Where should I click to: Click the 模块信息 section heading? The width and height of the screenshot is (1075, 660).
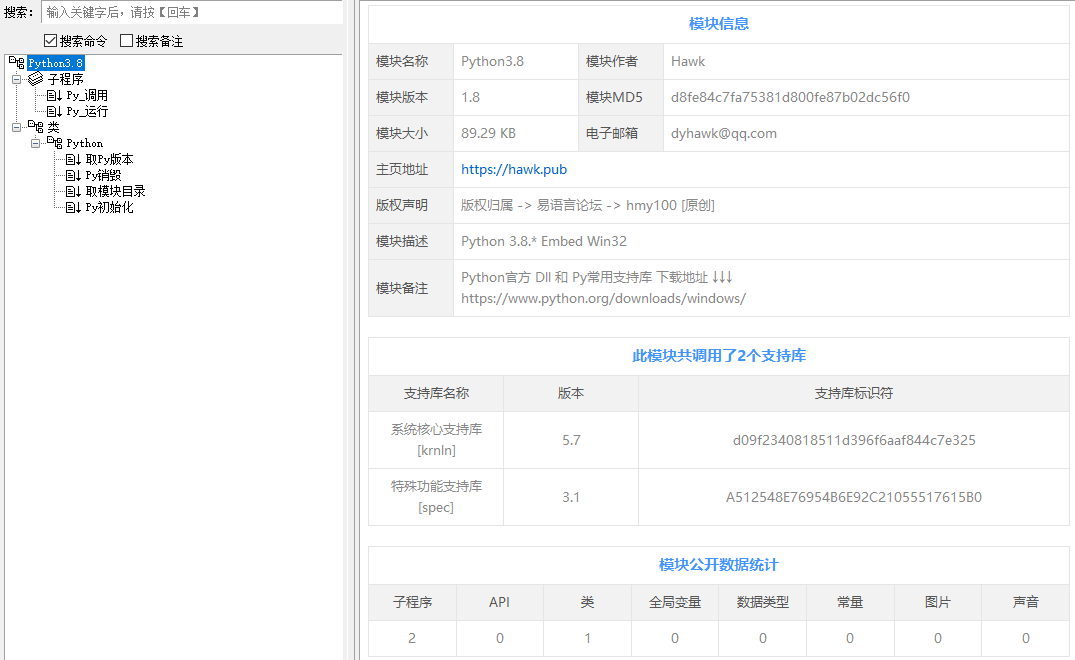click(x=718, y=23)
